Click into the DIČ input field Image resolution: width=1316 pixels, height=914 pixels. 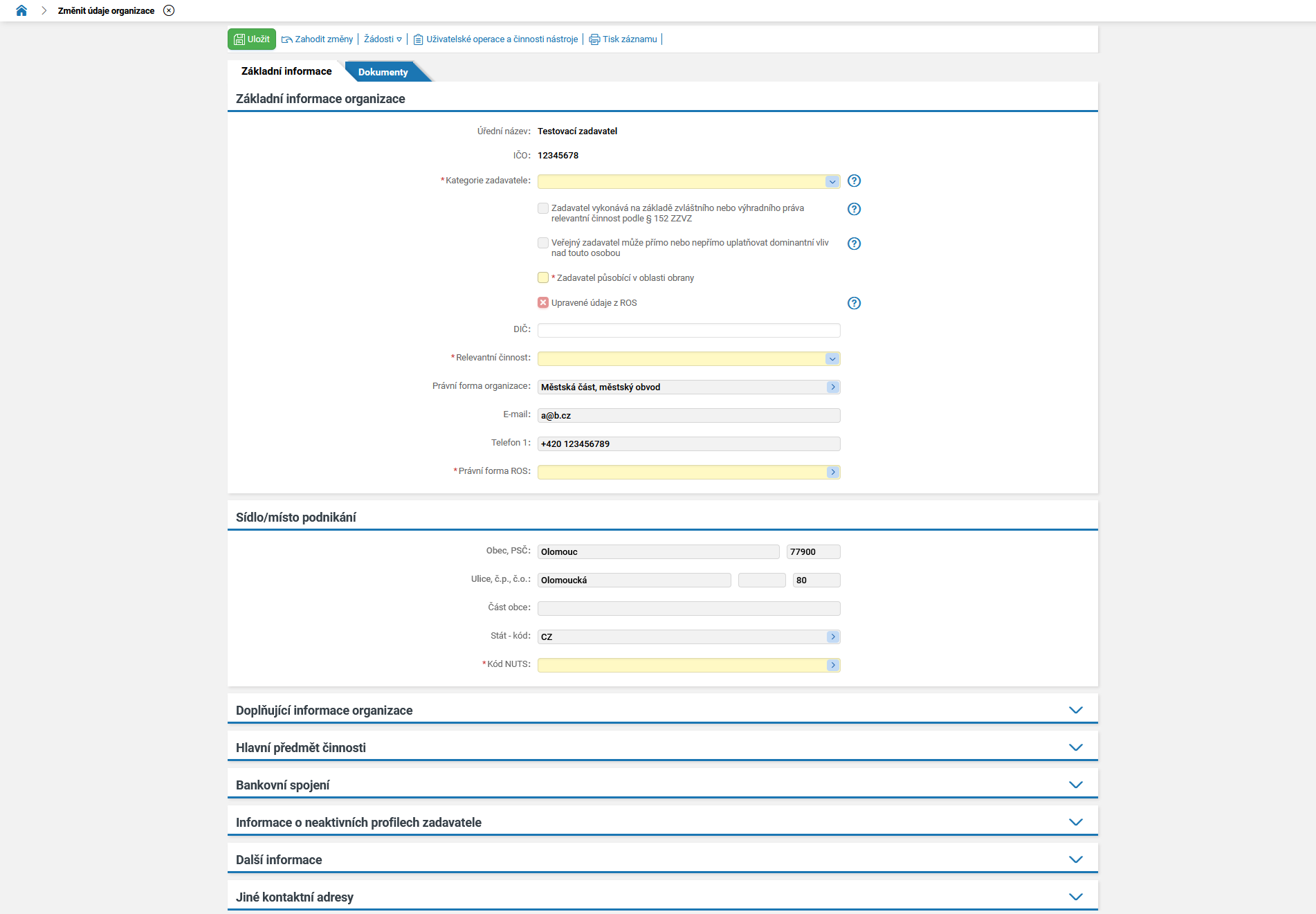click(x=688, y=330)
